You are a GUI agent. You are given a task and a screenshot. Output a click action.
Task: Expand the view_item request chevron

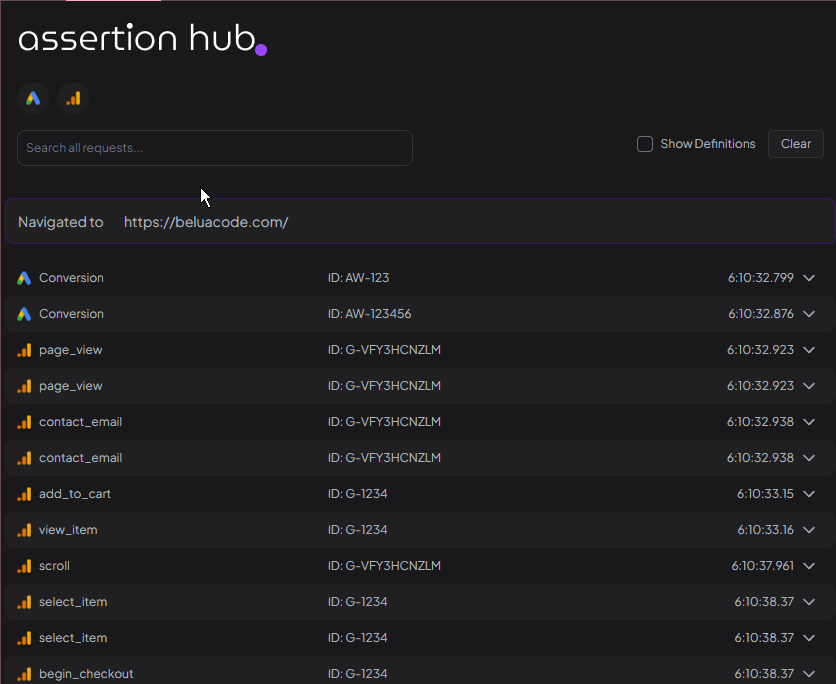click(x=809, y=530)
